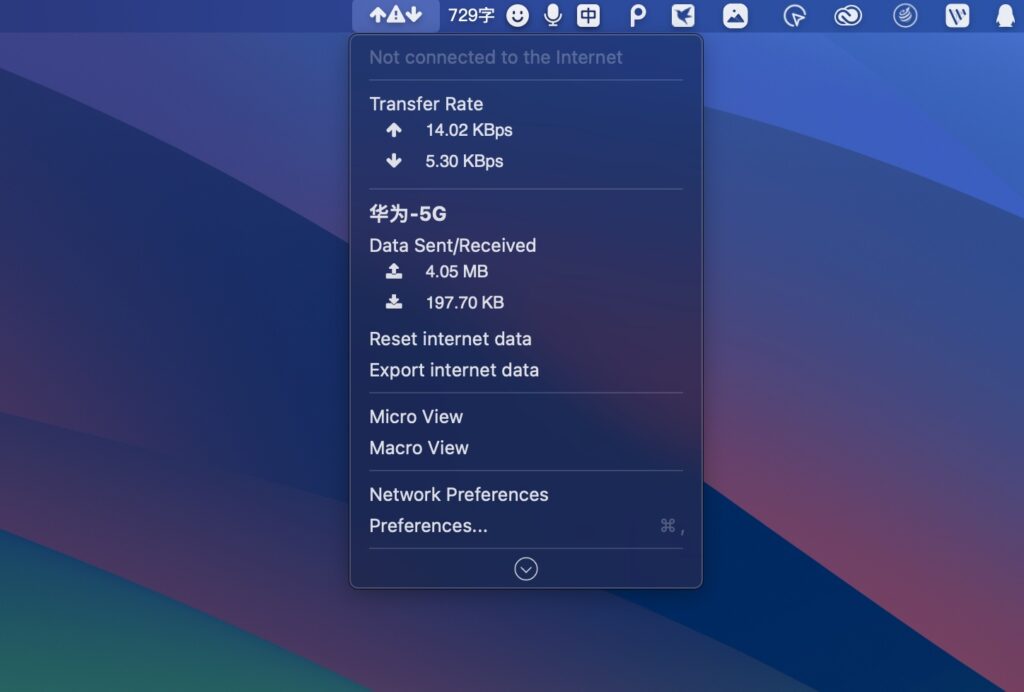This screenshot has height=692, width=1024.
Task: Export internet data
Action: pyautogui.click(x=454, y=370)
